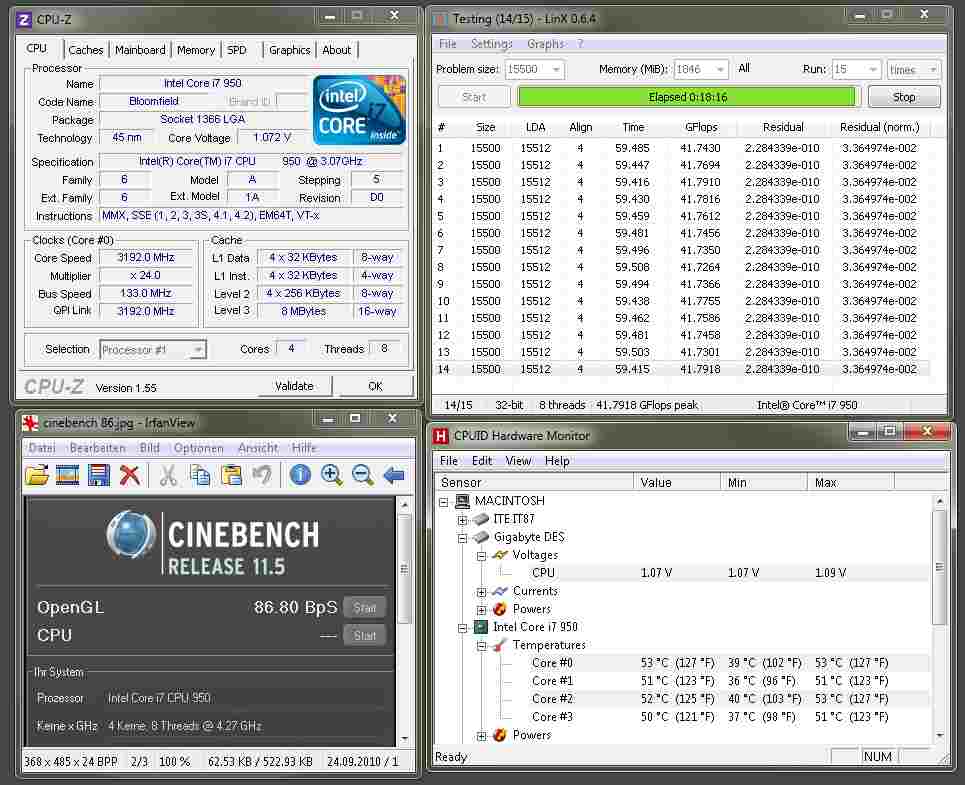This screenshot has height=785, width=965.
Task: Expand the ITE IT87 node
Action: 463,520
